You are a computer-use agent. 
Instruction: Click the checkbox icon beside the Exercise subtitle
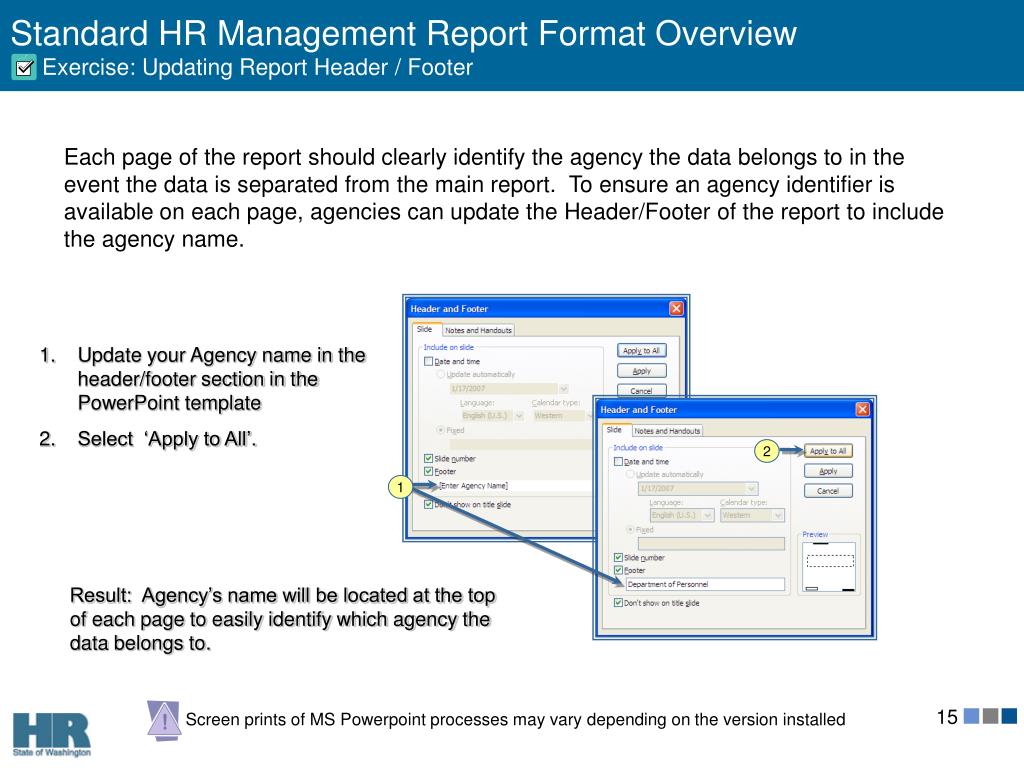point(24,68)
